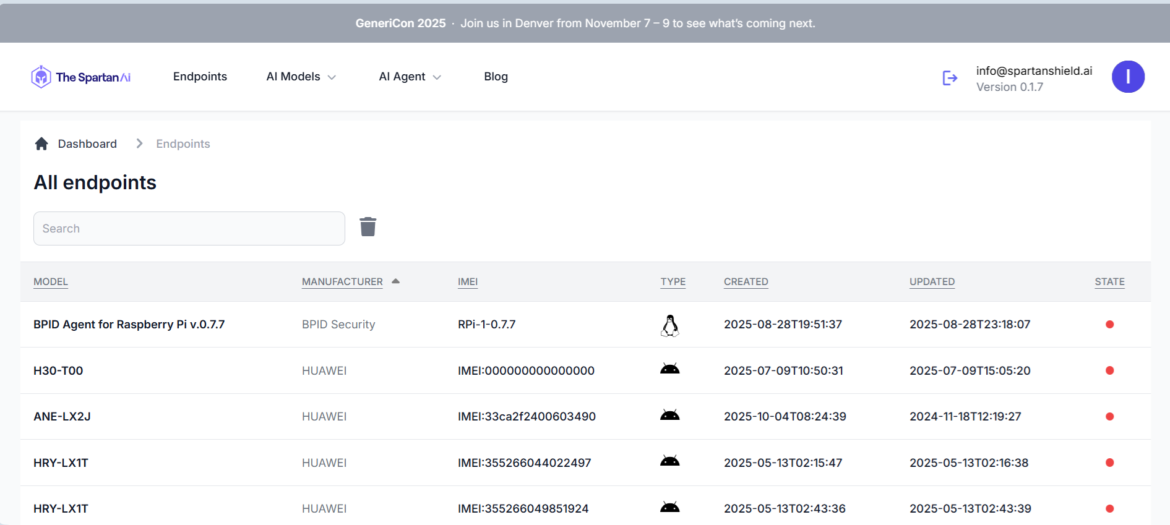Expand the AI Agent dropdown menu

click(x=410, y=77)
